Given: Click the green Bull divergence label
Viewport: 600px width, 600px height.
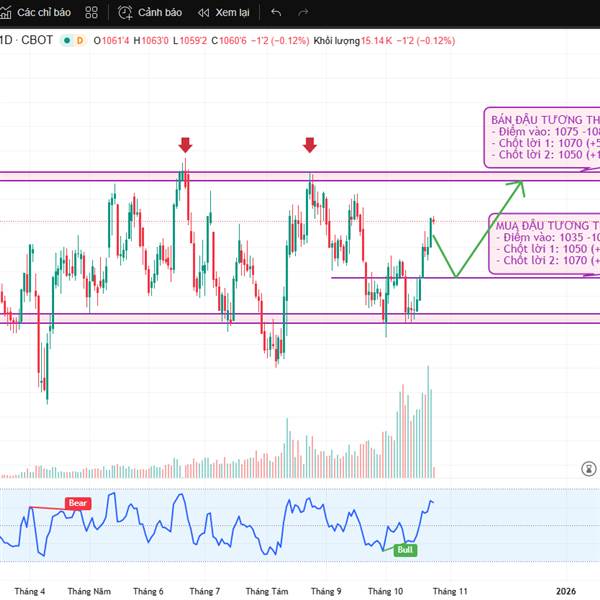Looking at the screenshot, I should (405, 550).
